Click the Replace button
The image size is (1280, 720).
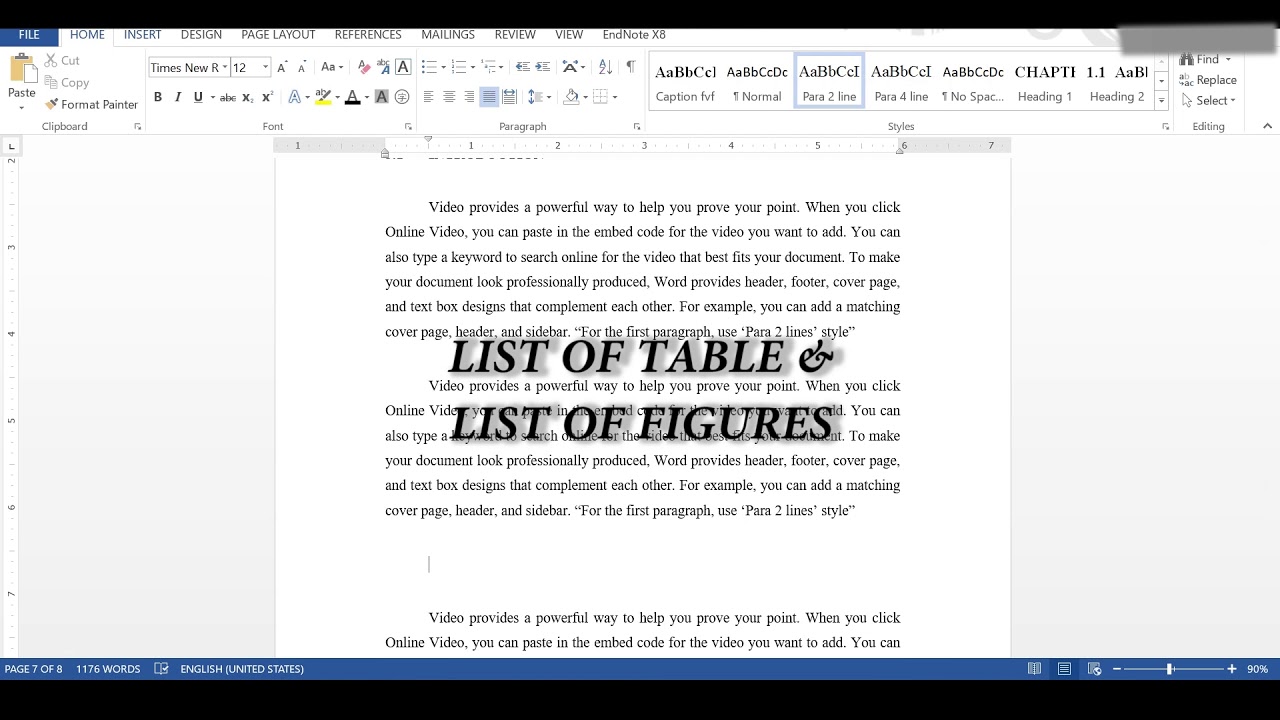(x=1208, y=80)
